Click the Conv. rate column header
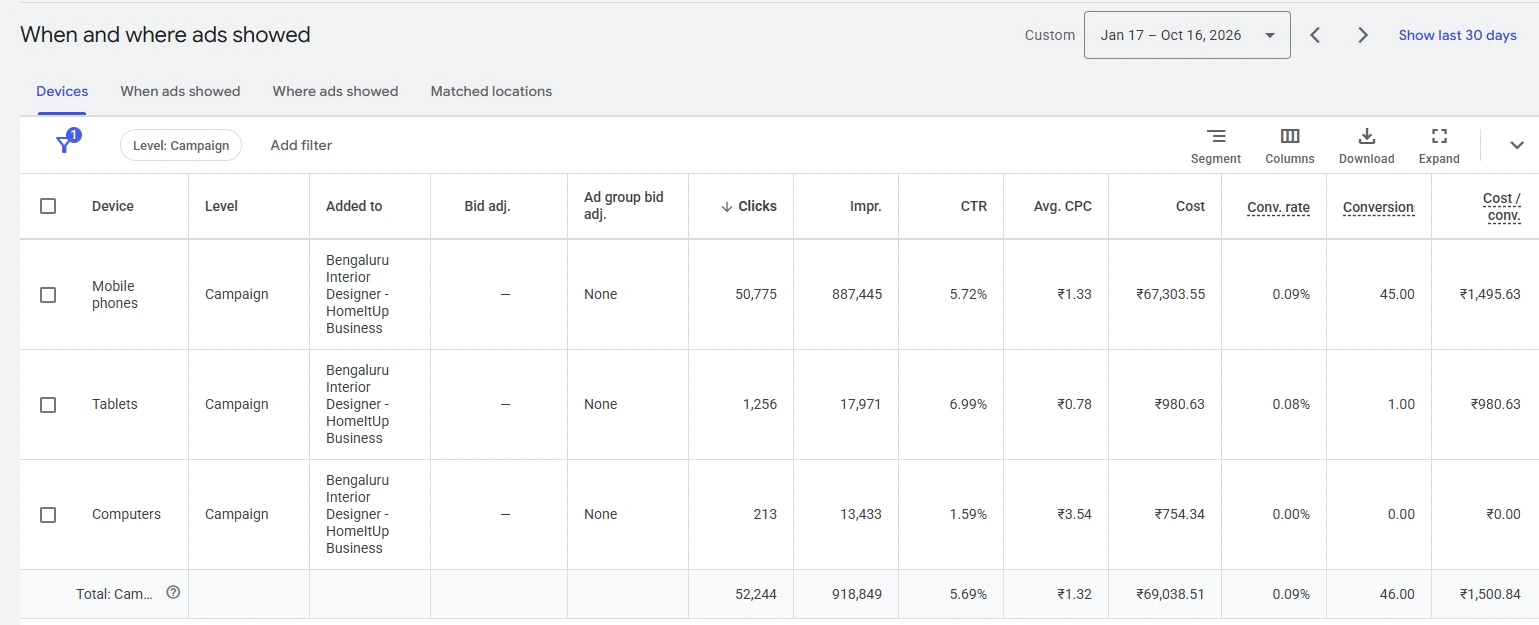This screenshot has width=1539, height=625. point(1278,207)
